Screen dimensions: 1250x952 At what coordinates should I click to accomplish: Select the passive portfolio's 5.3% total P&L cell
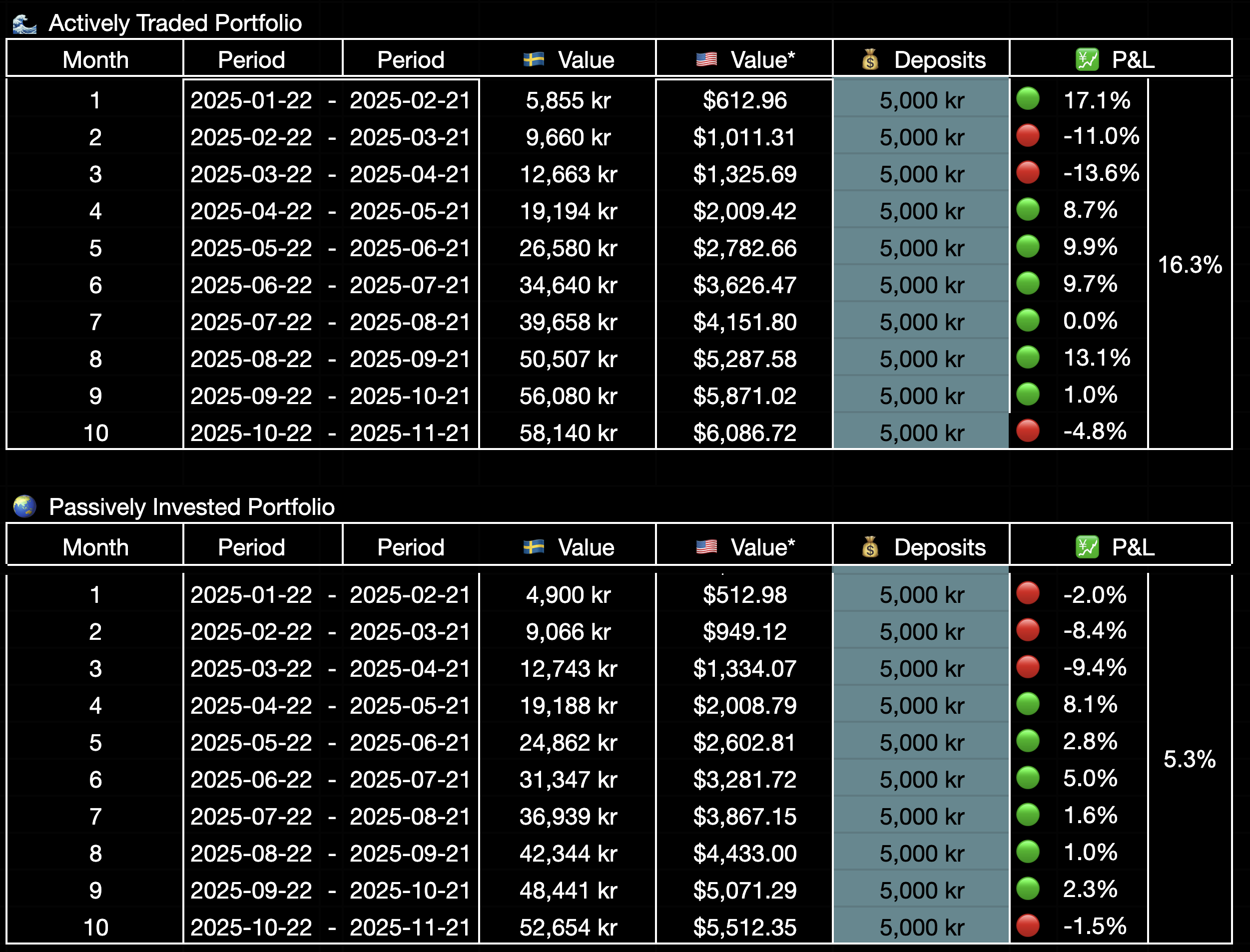[x=1190, y=759]
